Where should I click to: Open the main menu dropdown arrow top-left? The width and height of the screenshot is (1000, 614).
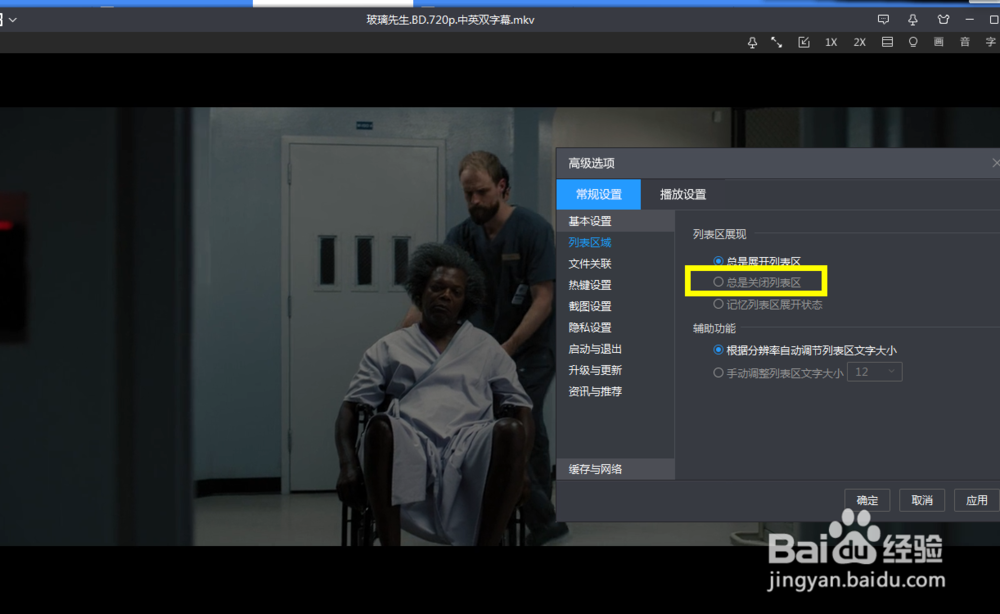13,20
